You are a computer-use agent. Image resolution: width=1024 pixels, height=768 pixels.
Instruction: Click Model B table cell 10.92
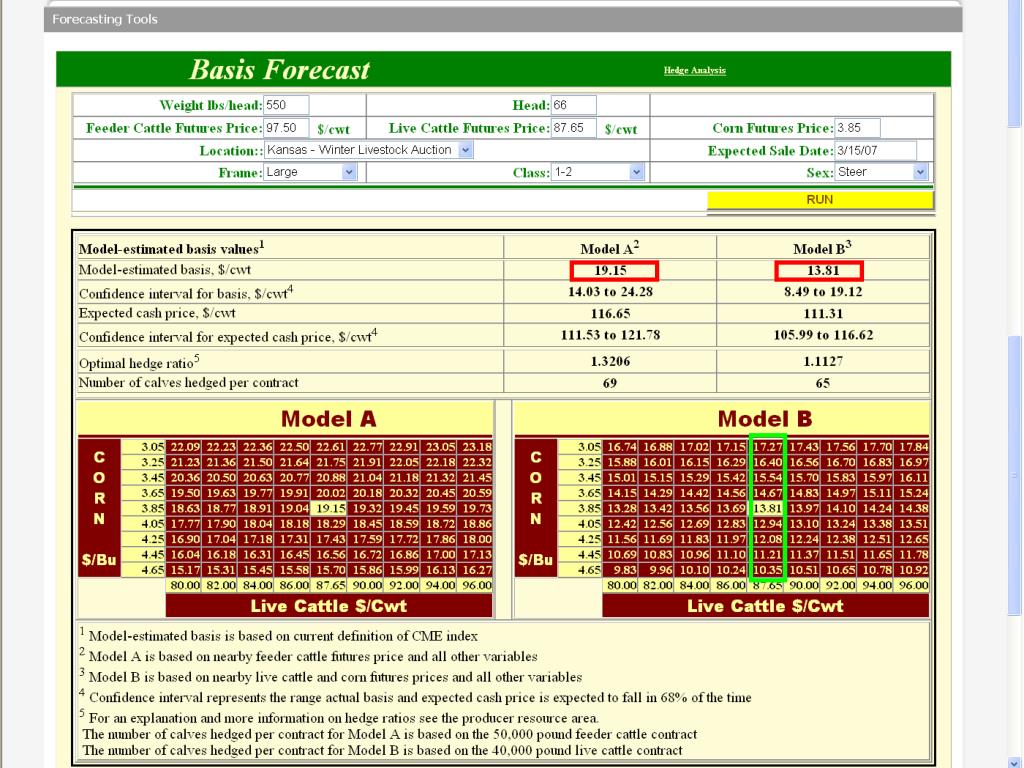pyautogui.click(x=912, y=569)
